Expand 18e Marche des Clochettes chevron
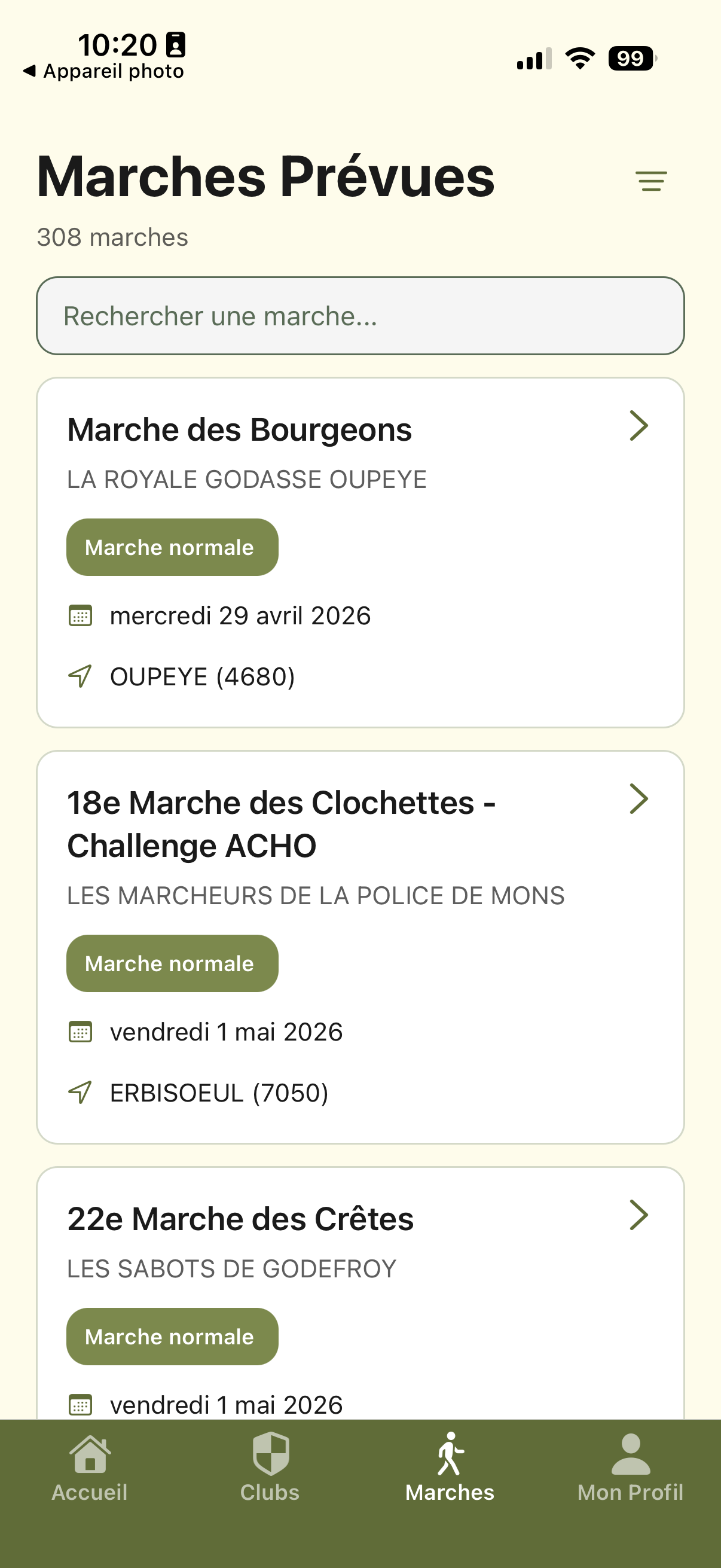Viewport: 721px width, 1568px height. coord(638,798)
